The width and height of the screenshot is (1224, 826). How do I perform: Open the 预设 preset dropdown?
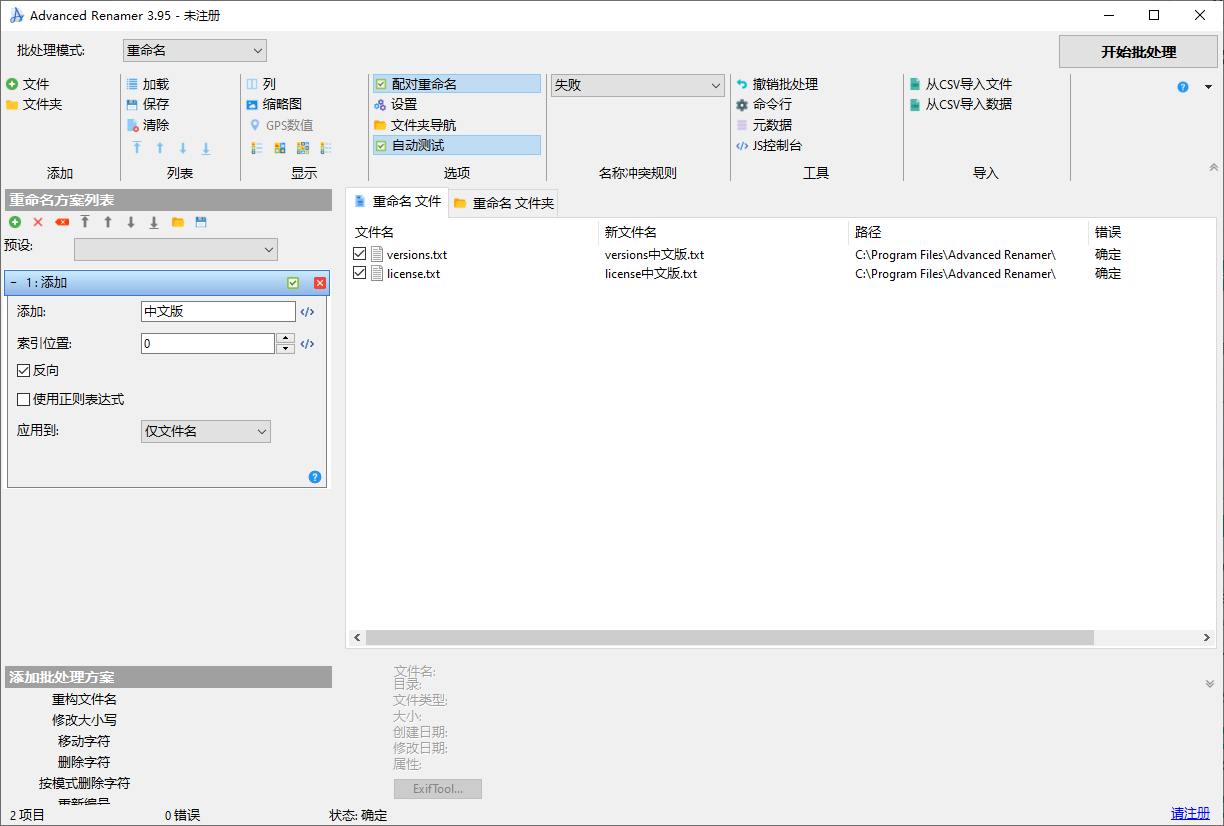(176, 248)
